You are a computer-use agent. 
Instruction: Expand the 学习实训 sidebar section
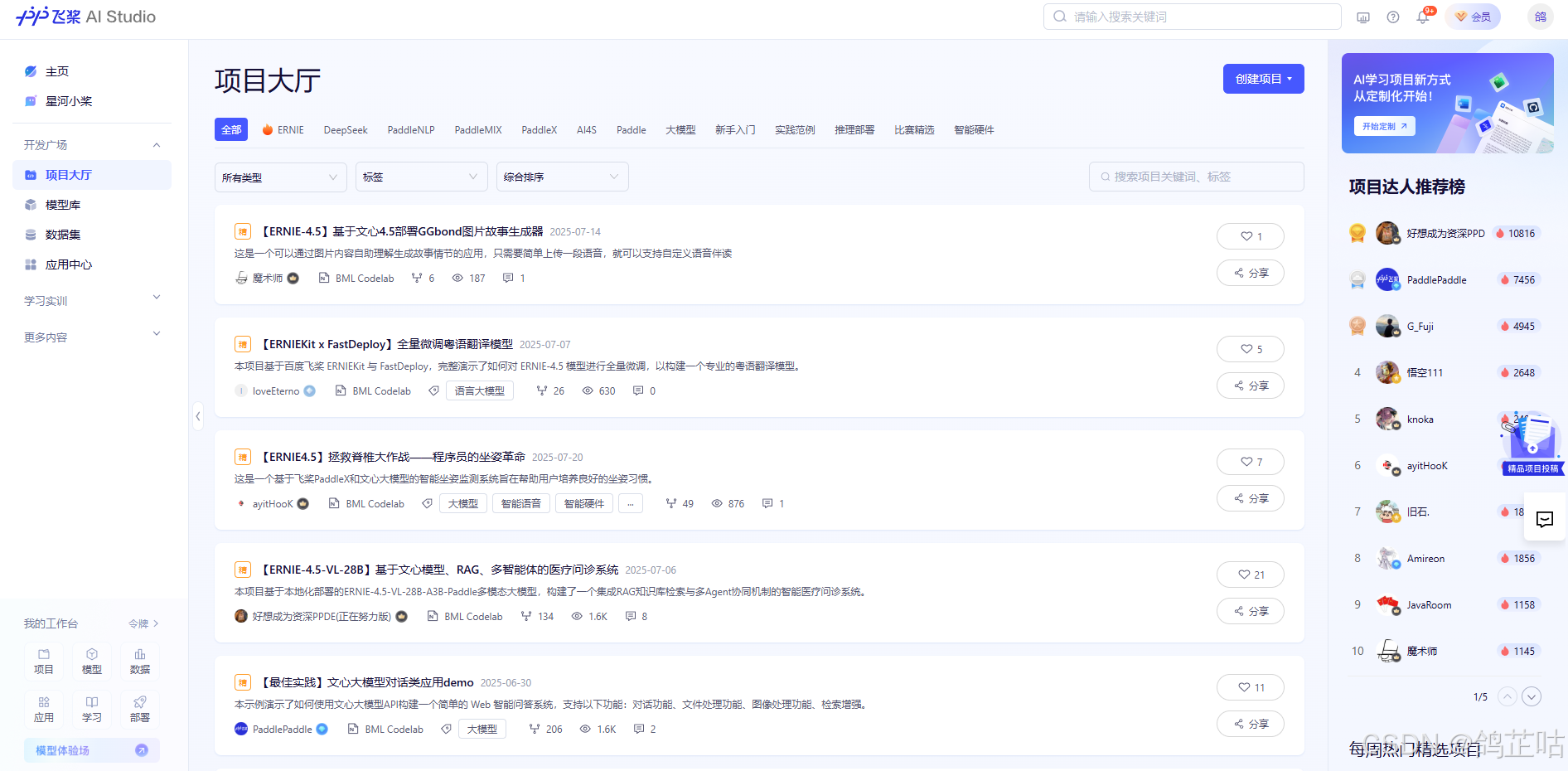[157, 298]
